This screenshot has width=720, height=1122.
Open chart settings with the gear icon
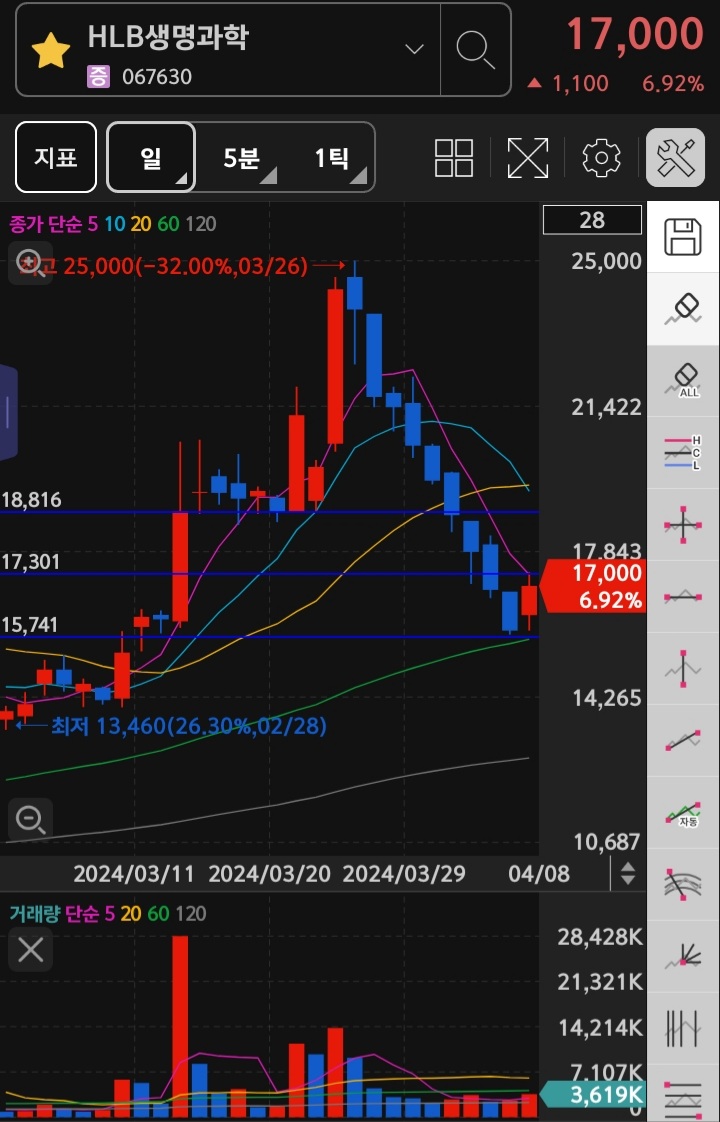click(601, 157)
